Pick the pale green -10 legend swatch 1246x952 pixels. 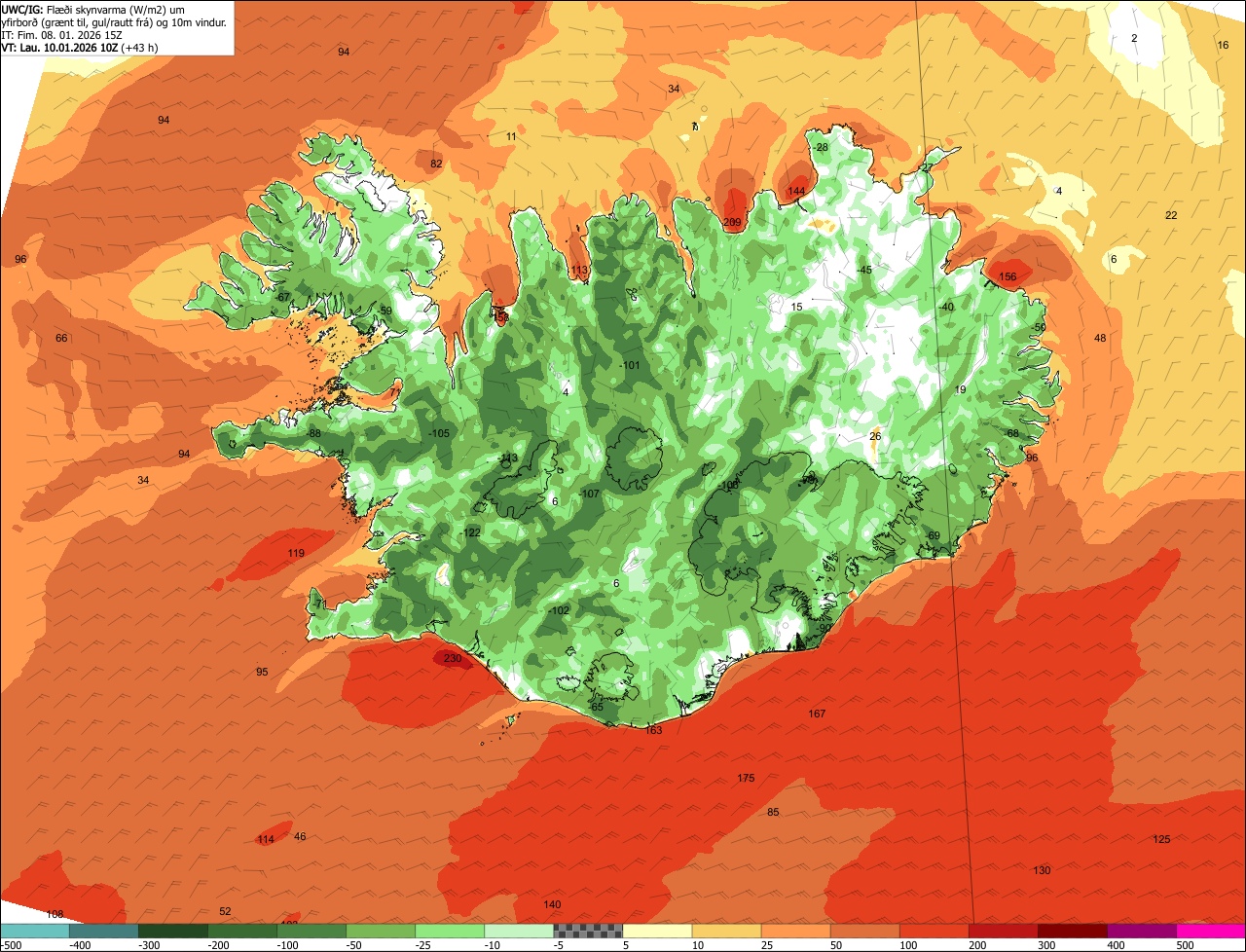click(519, 931)
